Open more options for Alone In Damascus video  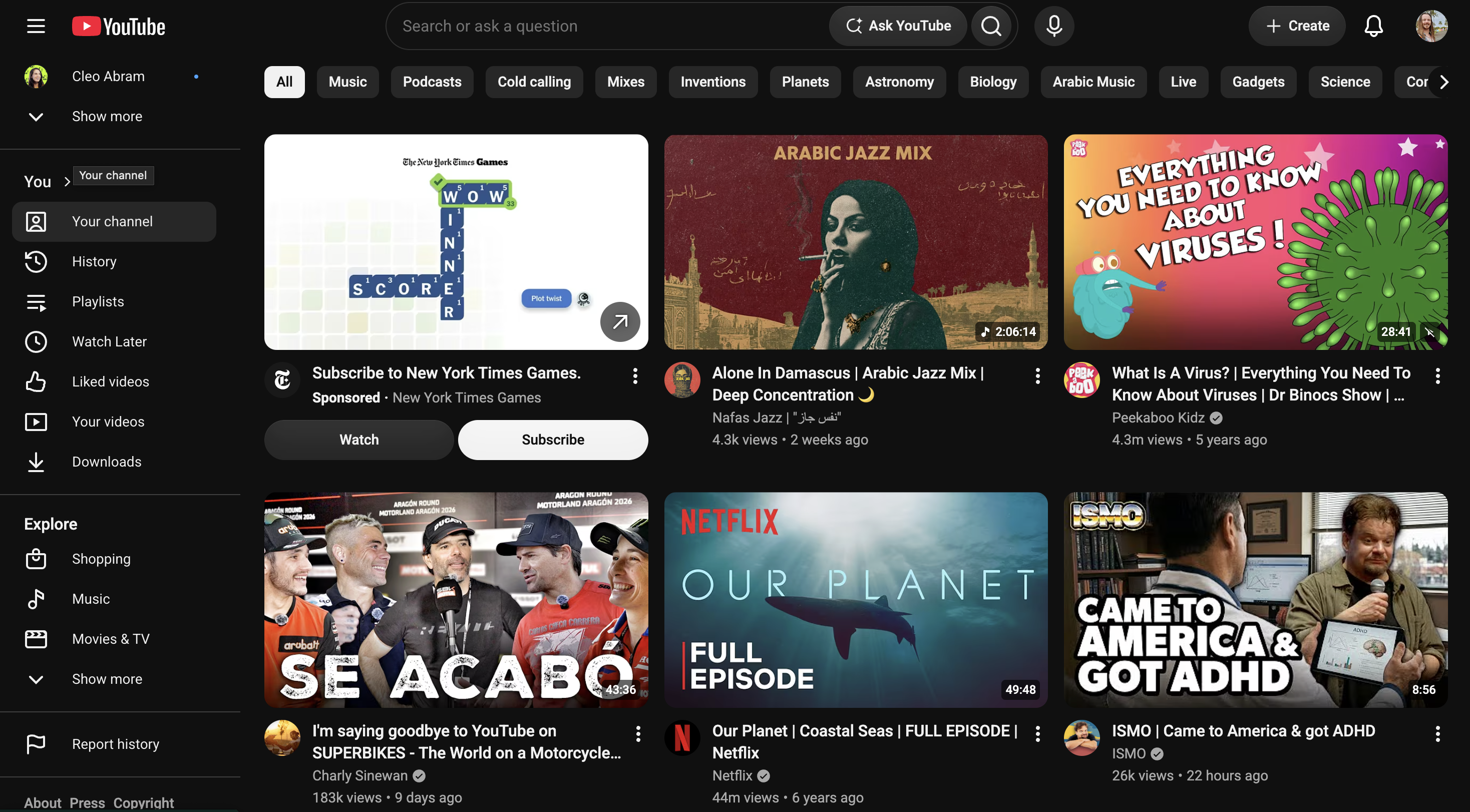[x=1037, y=375]
